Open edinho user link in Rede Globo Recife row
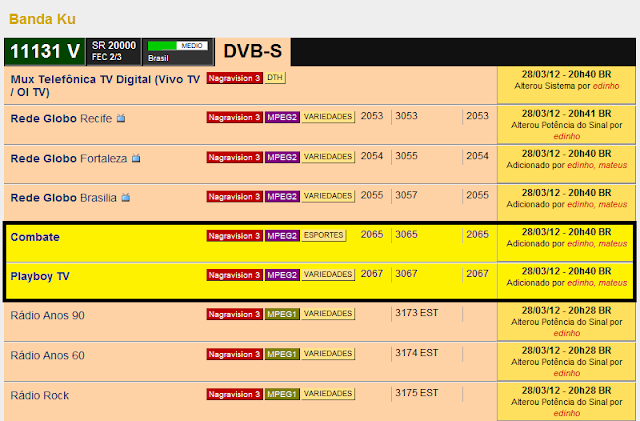This screenshot has width=640, height=421. [x=567, y=136]
